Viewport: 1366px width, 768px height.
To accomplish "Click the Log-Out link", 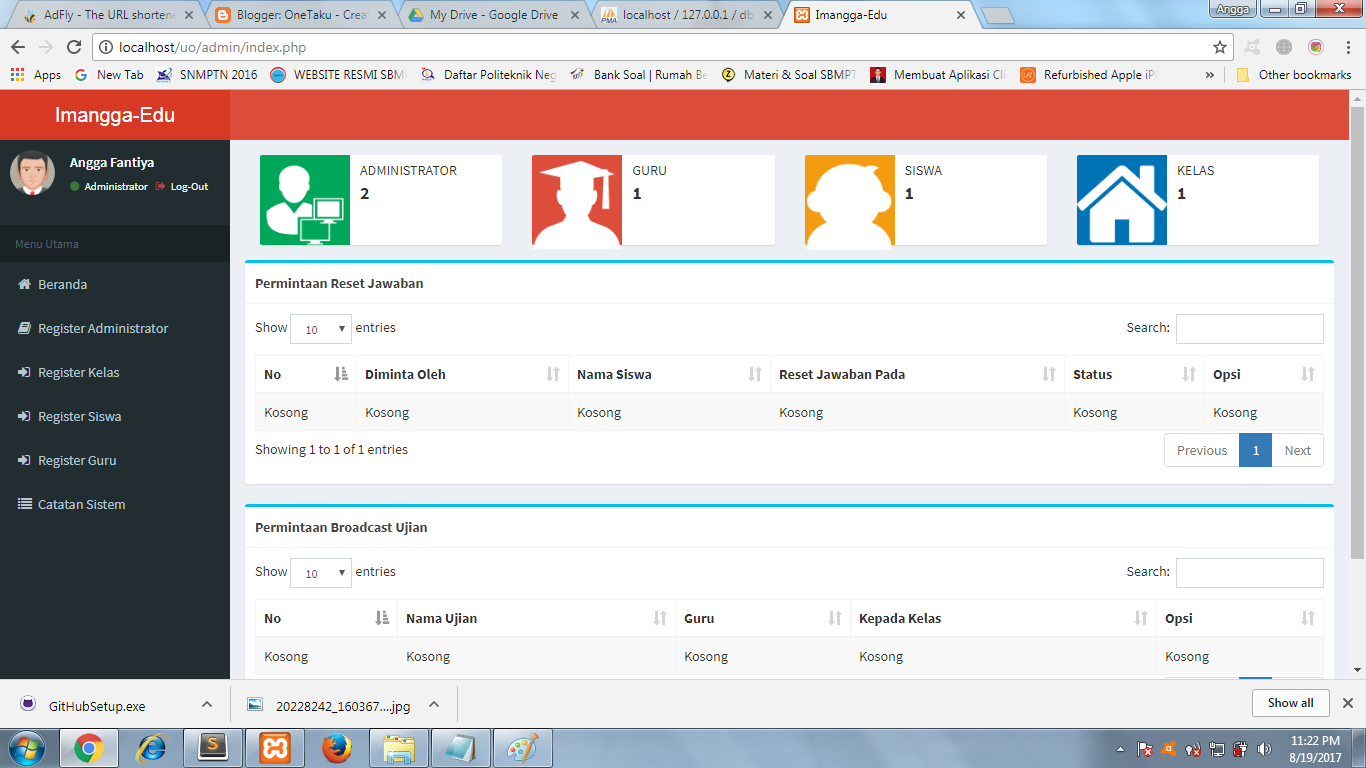I will pyautogui.click(x=182, y=186).
